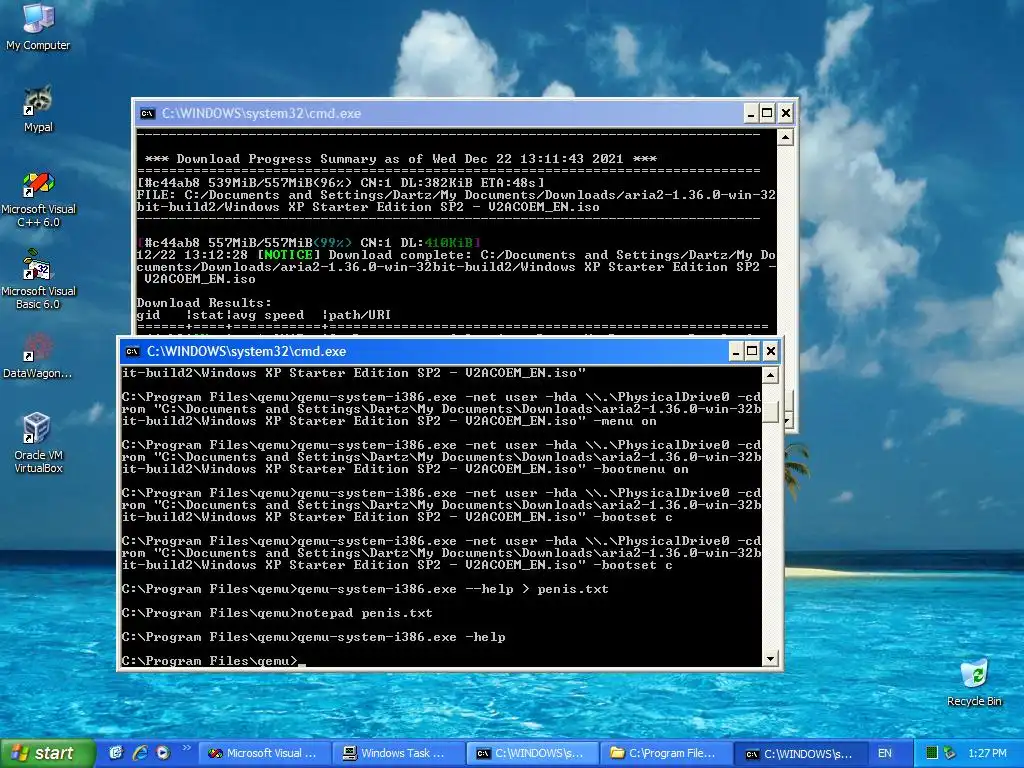Click the 1:27 PM system clock
The image size is (1024, 768).
[x=987, y=754]
